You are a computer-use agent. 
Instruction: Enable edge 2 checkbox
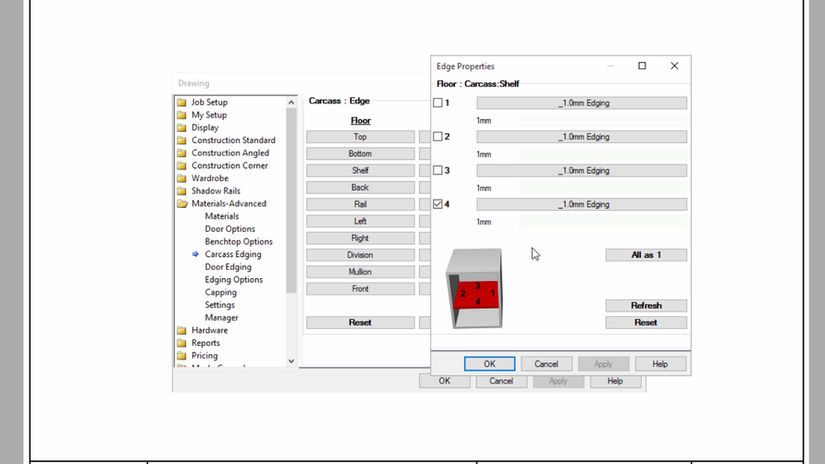pyautogui.click(x=438, y=136)
